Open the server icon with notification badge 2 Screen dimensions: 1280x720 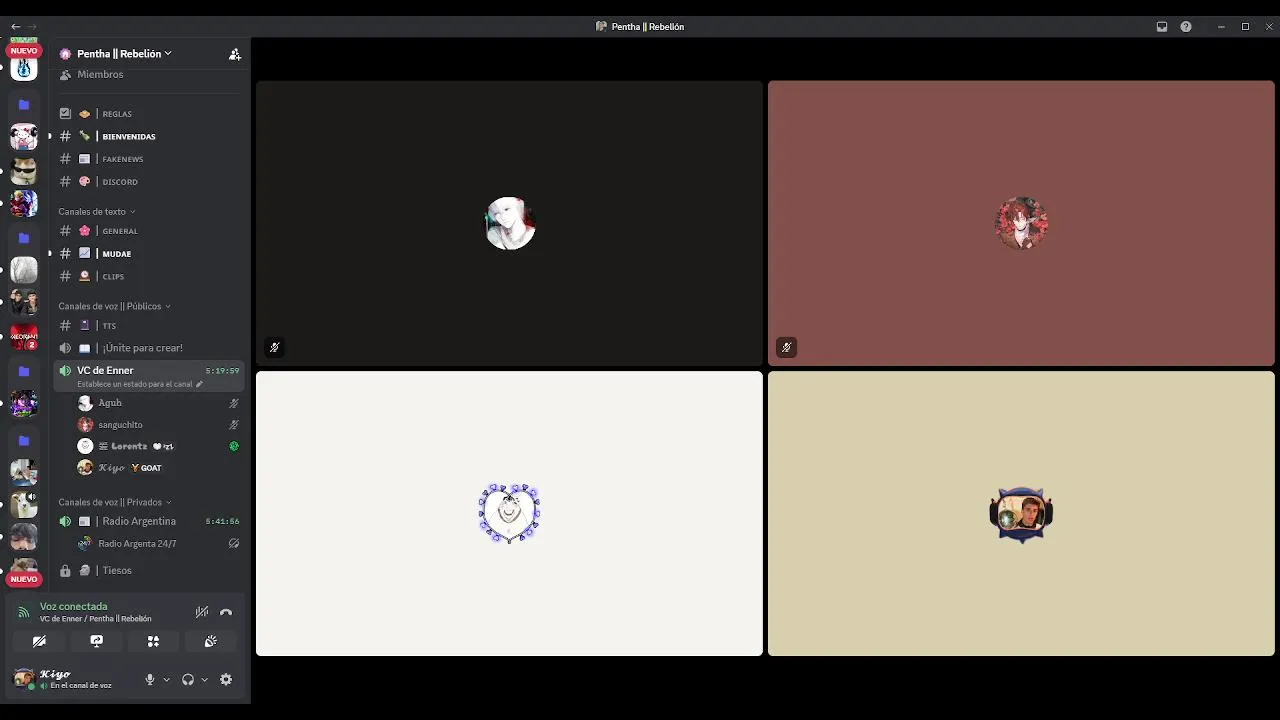24,337
